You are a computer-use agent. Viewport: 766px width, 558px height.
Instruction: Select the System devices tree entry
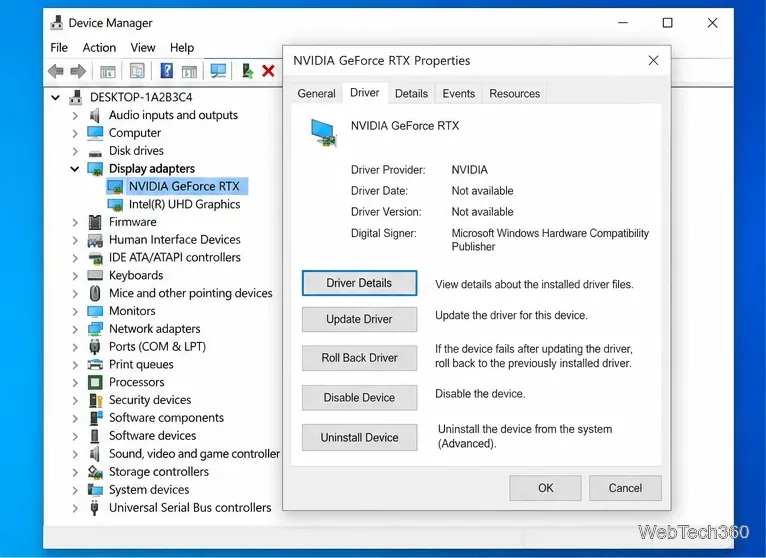(149, 490)
